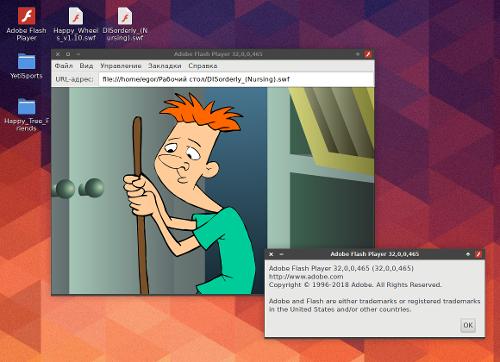Click the up-arrow icon in dialog title bar
The width and height of the screenshot is (500, 362).
pos(468,254)
